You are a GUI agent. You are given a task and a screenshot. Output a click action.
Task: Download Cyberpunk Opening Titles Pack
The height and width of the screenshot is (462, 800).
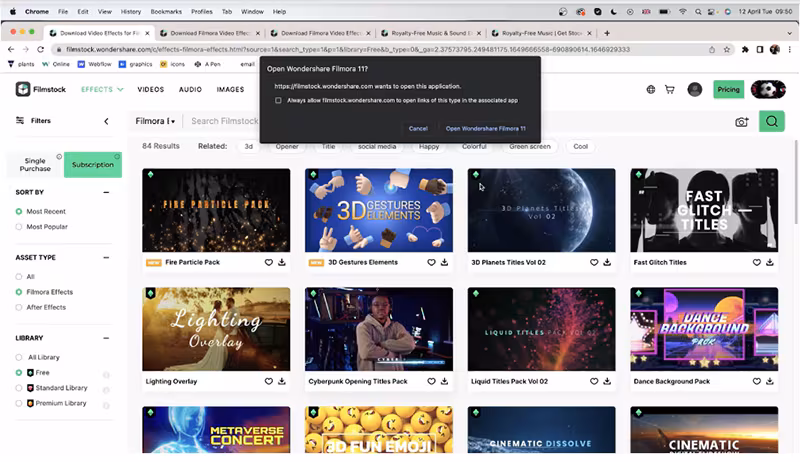(x=444, y=381)
